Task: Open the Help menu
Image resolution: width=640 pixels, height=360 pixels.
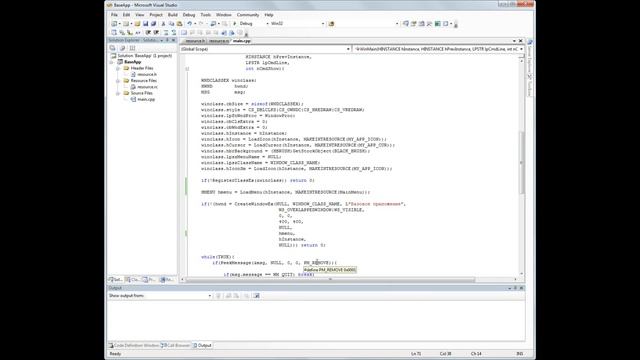Action: 269,15
